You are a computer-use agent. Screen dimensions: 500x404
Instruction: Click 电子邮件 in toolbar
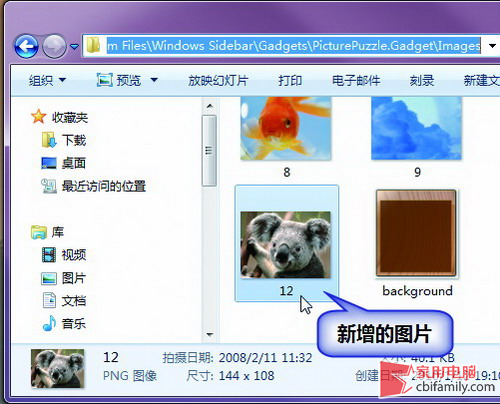356,80
